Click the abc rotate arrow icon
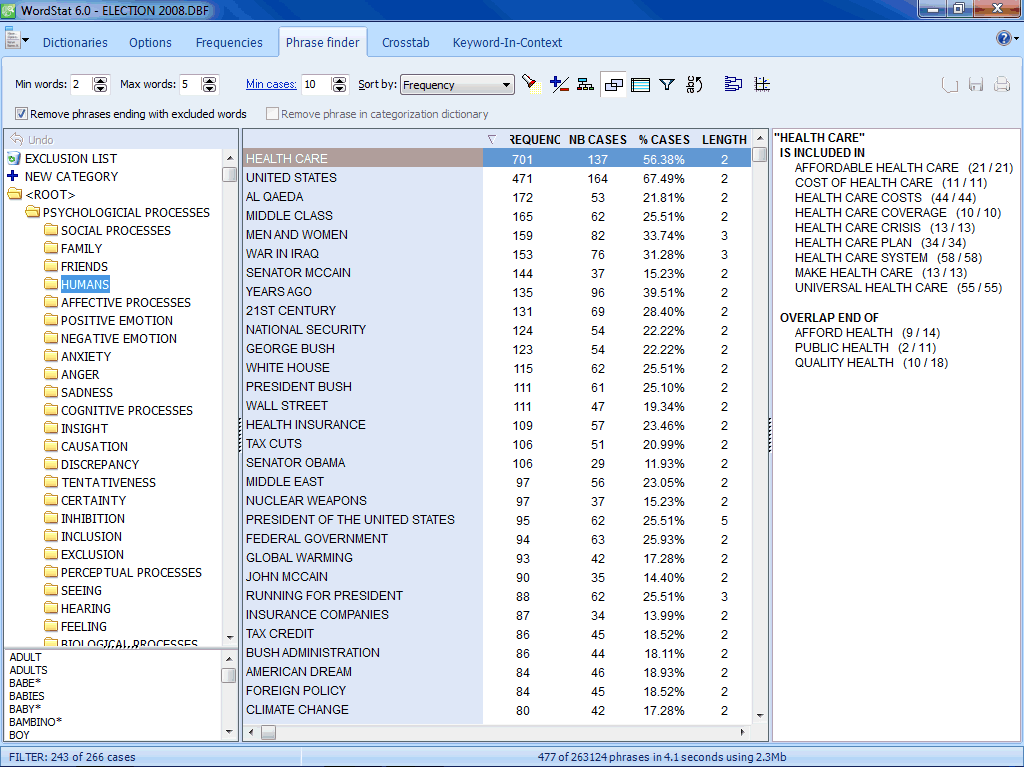This screenshot has height=767, width=1024. pyautogui.click(x=695, y=84)
